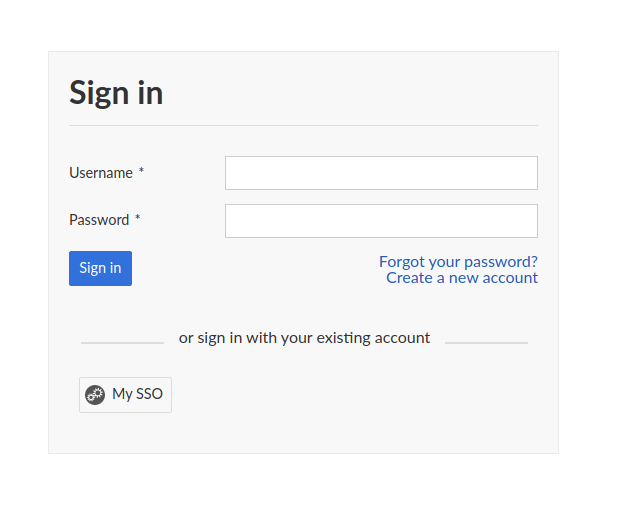
Task: Click the My SSO text label
Action: (137, 394)
